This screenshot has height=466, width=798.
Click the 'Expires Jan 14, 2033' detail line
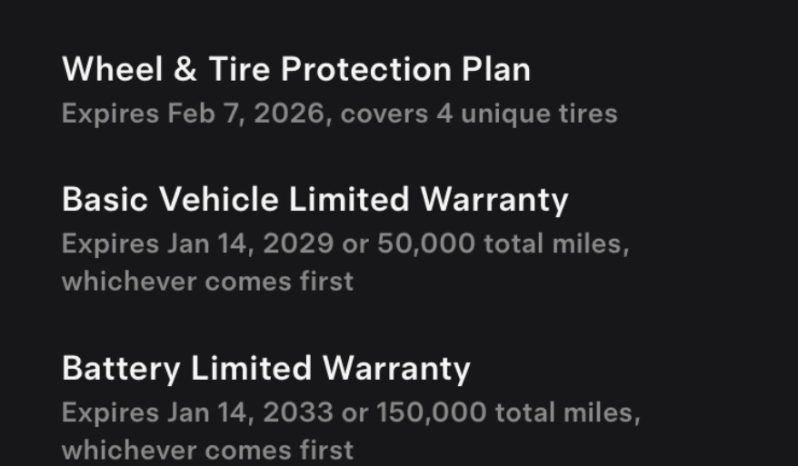click(197, 413)
